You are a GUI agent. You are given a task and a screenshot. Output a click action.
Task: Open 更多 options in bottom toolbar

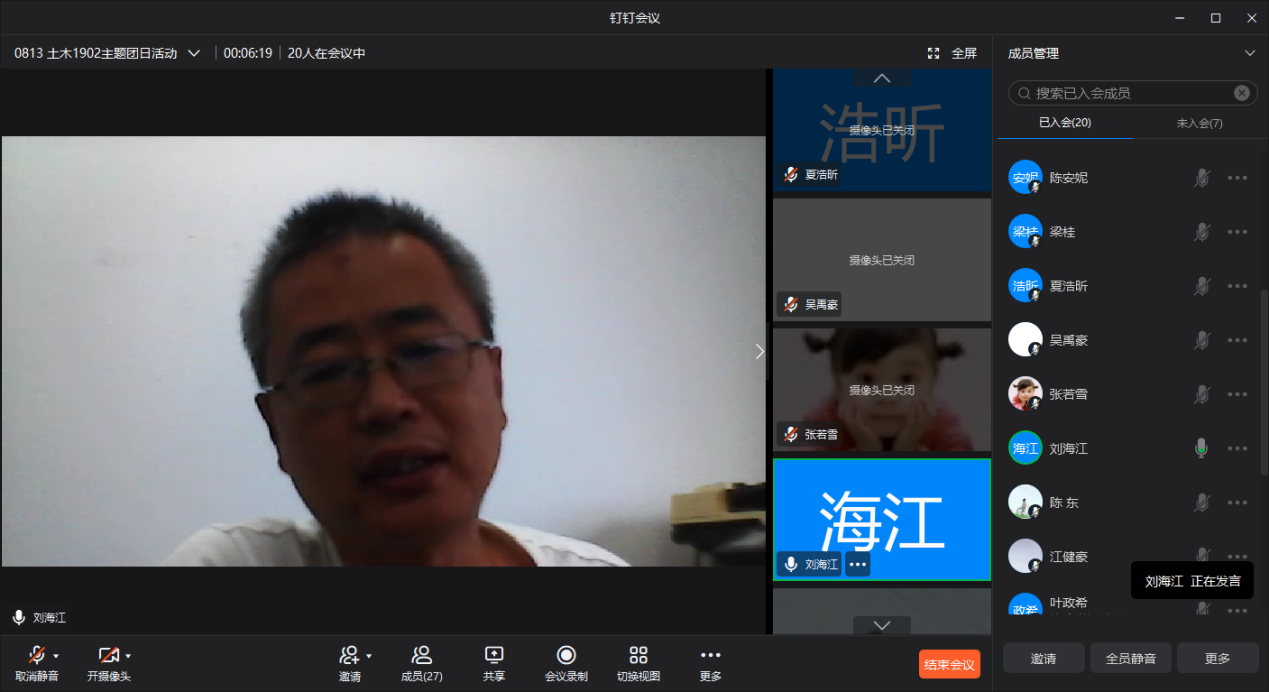710,655
